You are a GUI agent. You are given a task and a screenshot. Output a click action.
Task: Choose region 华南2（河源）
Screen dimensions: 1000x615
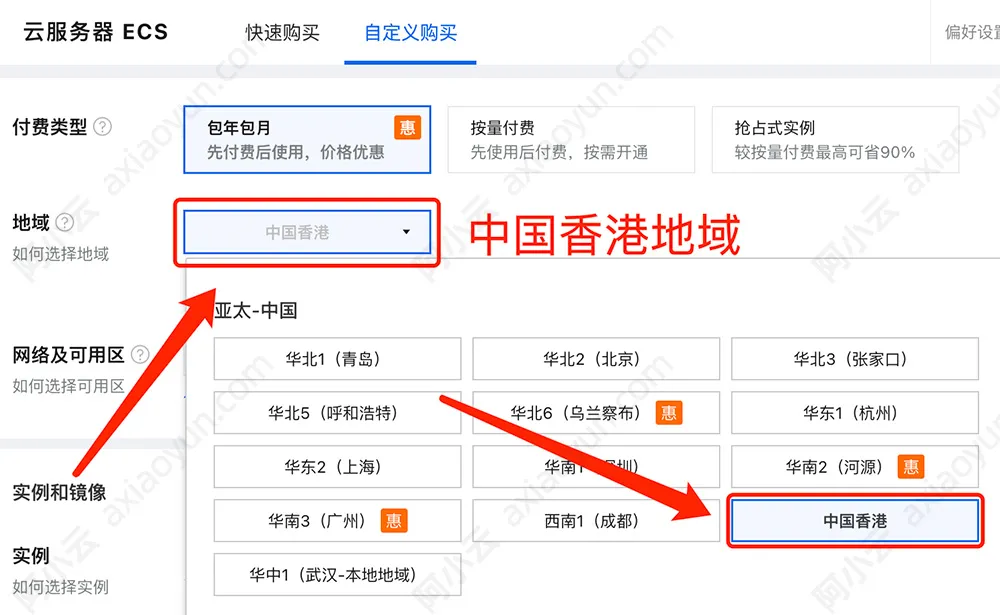[855, 467]
